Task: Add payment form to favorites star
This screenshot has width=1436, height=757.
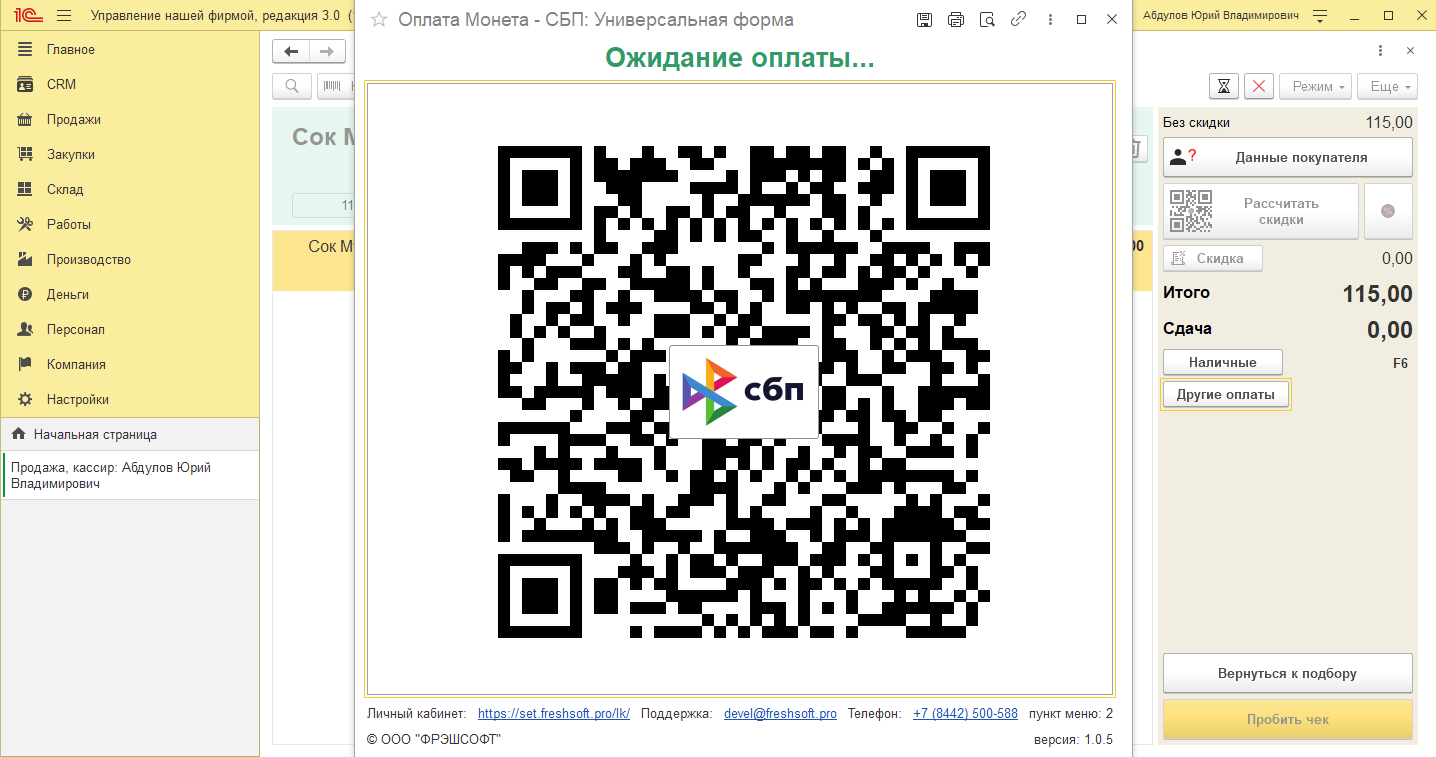Action: click(x=378, y=19)
